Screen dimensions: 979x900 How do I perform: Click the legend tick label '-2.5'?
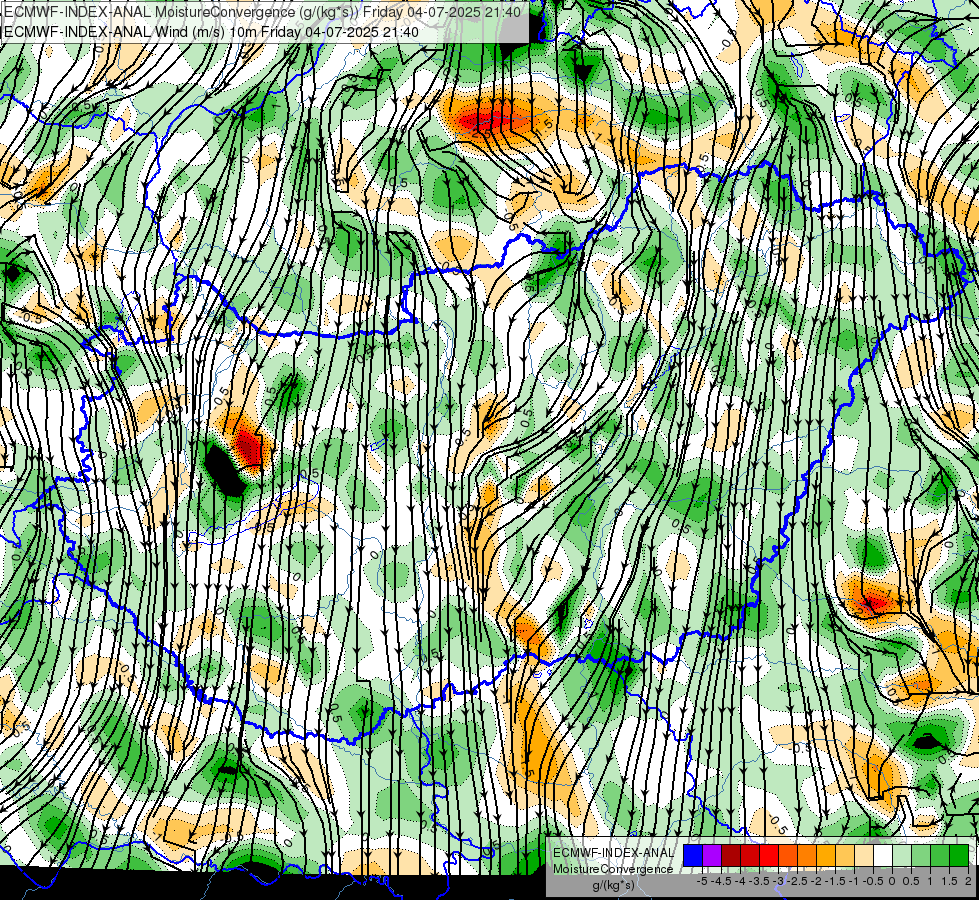pos(797,881)
